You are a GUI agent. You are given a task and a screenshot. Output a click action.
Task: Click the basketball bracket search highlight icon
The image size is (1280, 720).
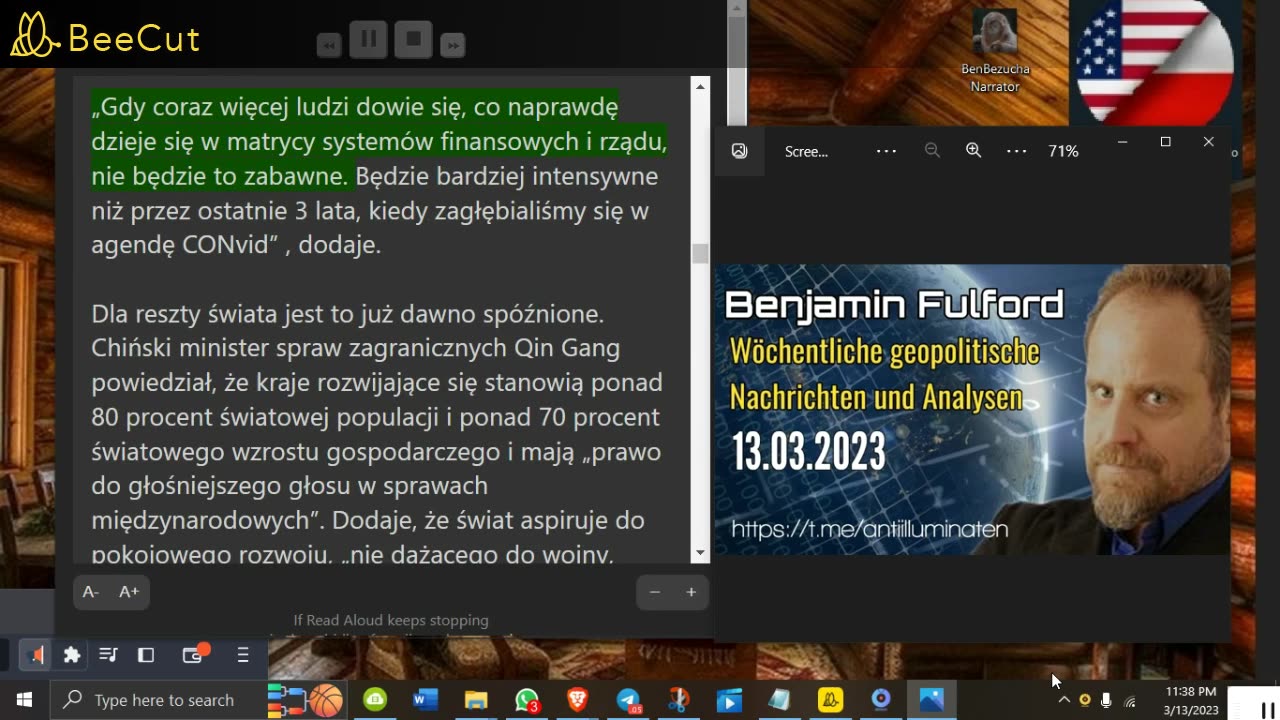point(306,700)
